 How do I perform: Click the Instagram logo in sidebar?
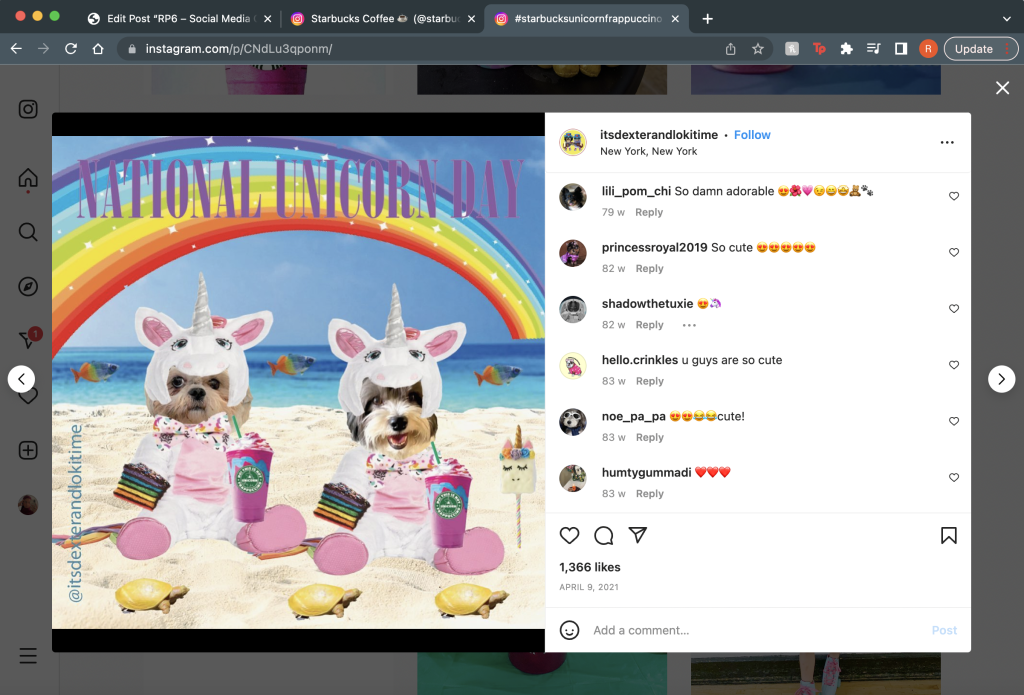28,109
